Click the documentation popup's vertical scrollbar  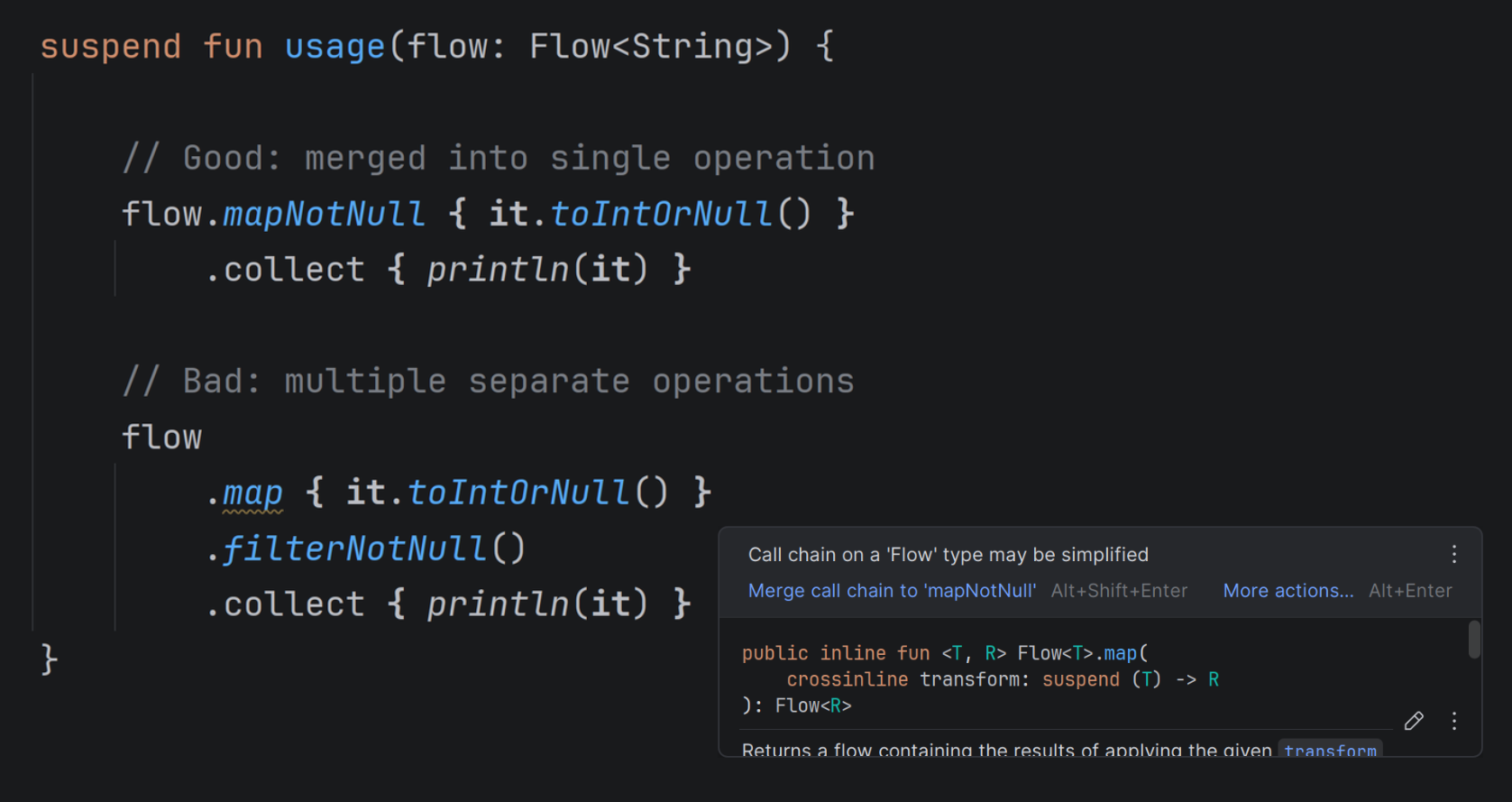1474,639
